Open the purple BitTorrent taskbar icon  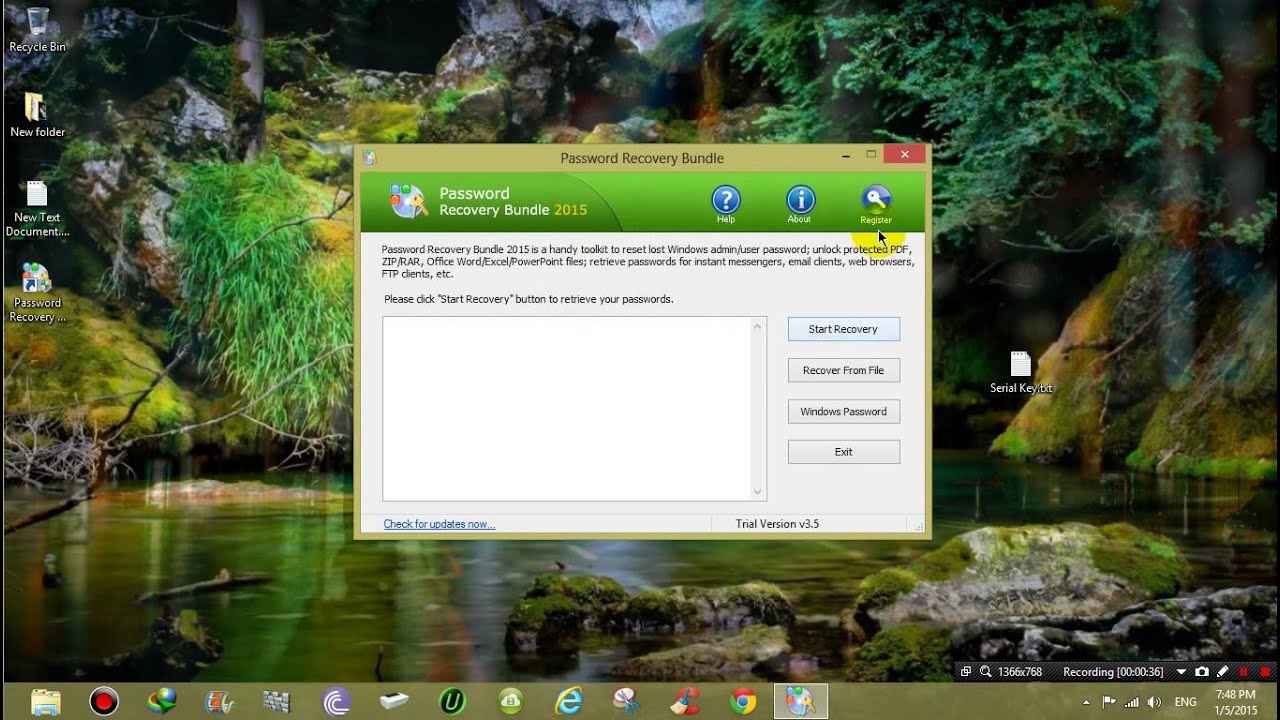point(336,702)
